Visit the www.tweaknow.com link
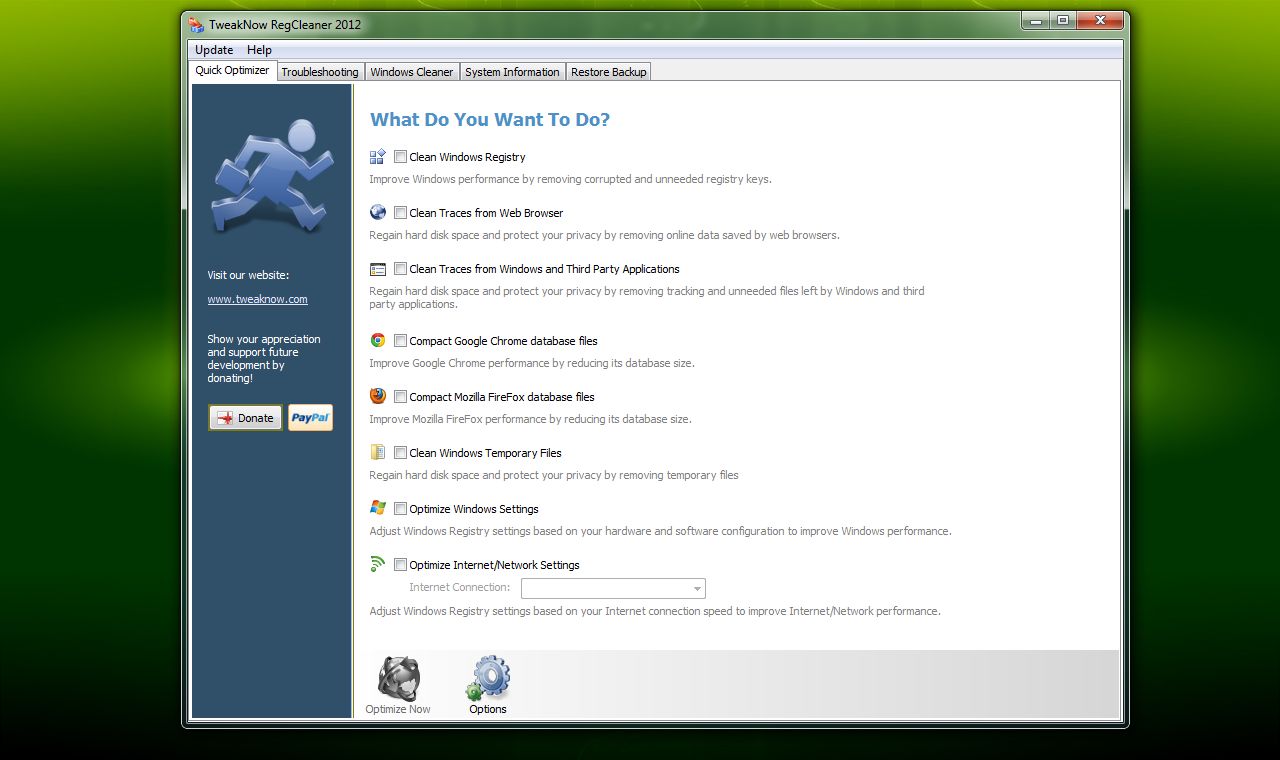1280x760 pixels. click(x=257, y=298)
